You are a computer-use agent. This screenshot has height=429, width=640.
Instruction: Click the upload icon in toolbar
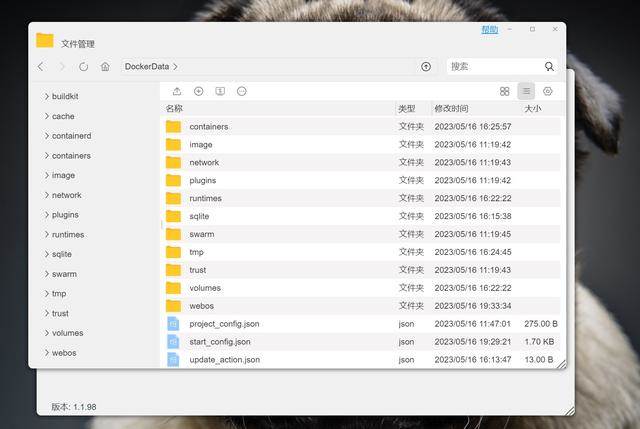point(177,91)
